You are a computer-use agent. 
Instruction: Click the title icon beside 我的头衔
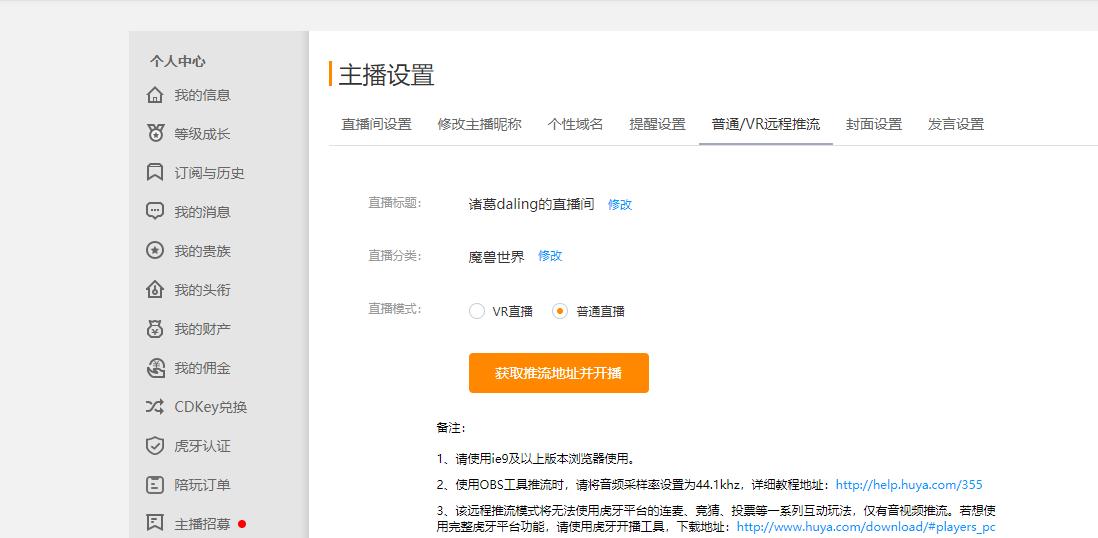155,290
